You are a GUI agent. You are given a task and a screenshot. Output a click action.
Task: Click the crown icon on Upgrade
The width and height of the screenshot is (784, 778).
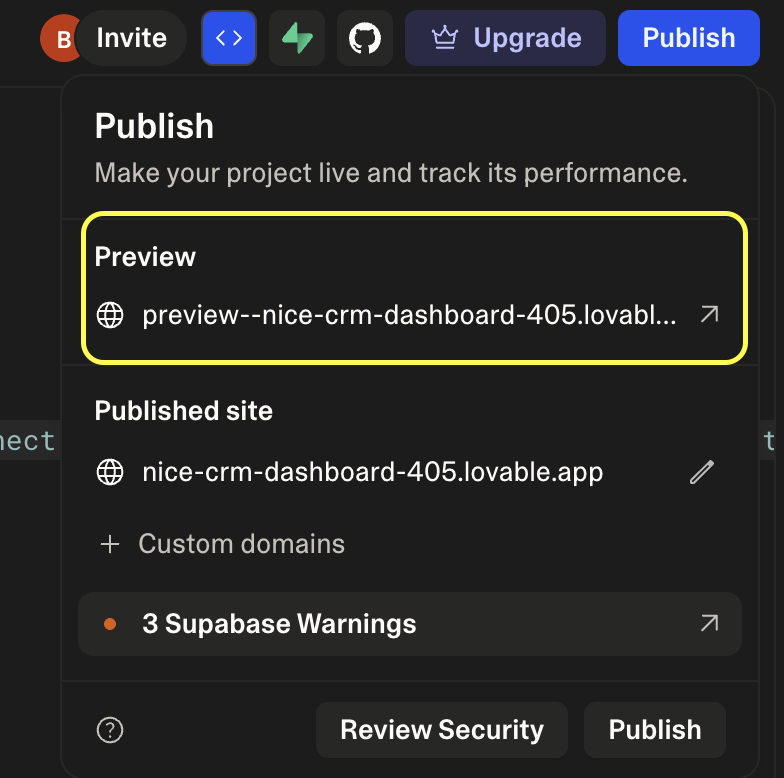tap(444, 38)
